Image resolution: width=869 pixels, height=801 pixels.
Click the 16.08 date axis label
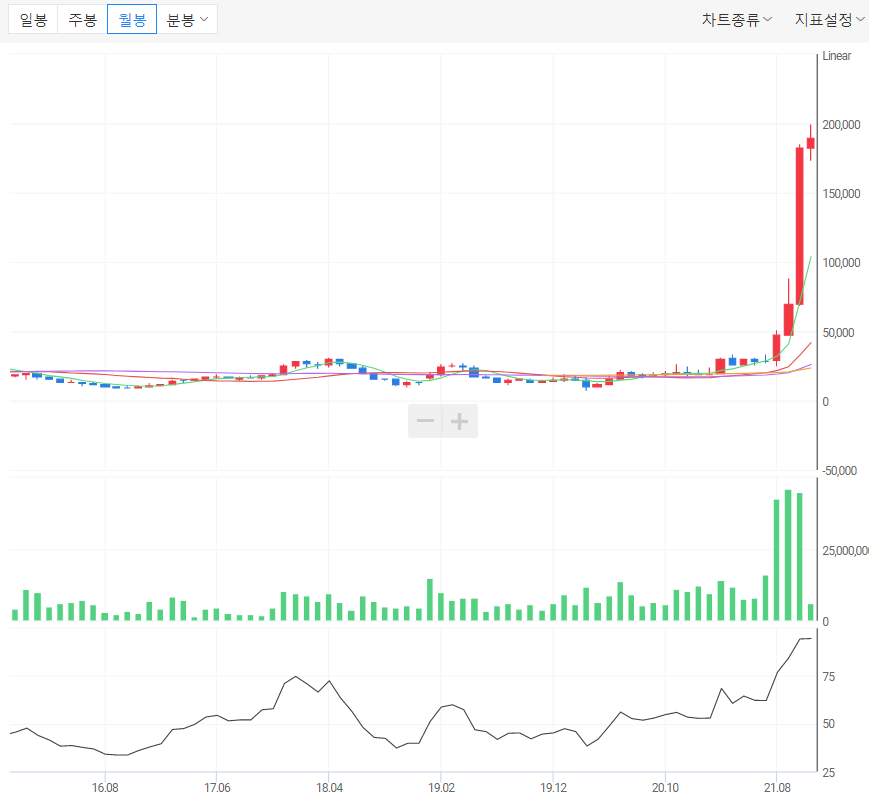[105, 788]
